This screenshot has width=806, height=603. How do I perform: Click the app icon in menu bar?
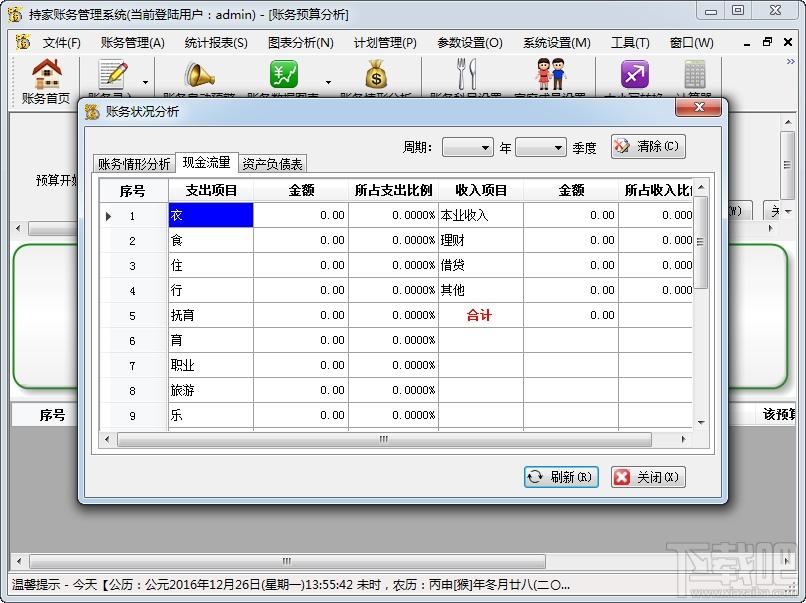[x=23, y=42]
